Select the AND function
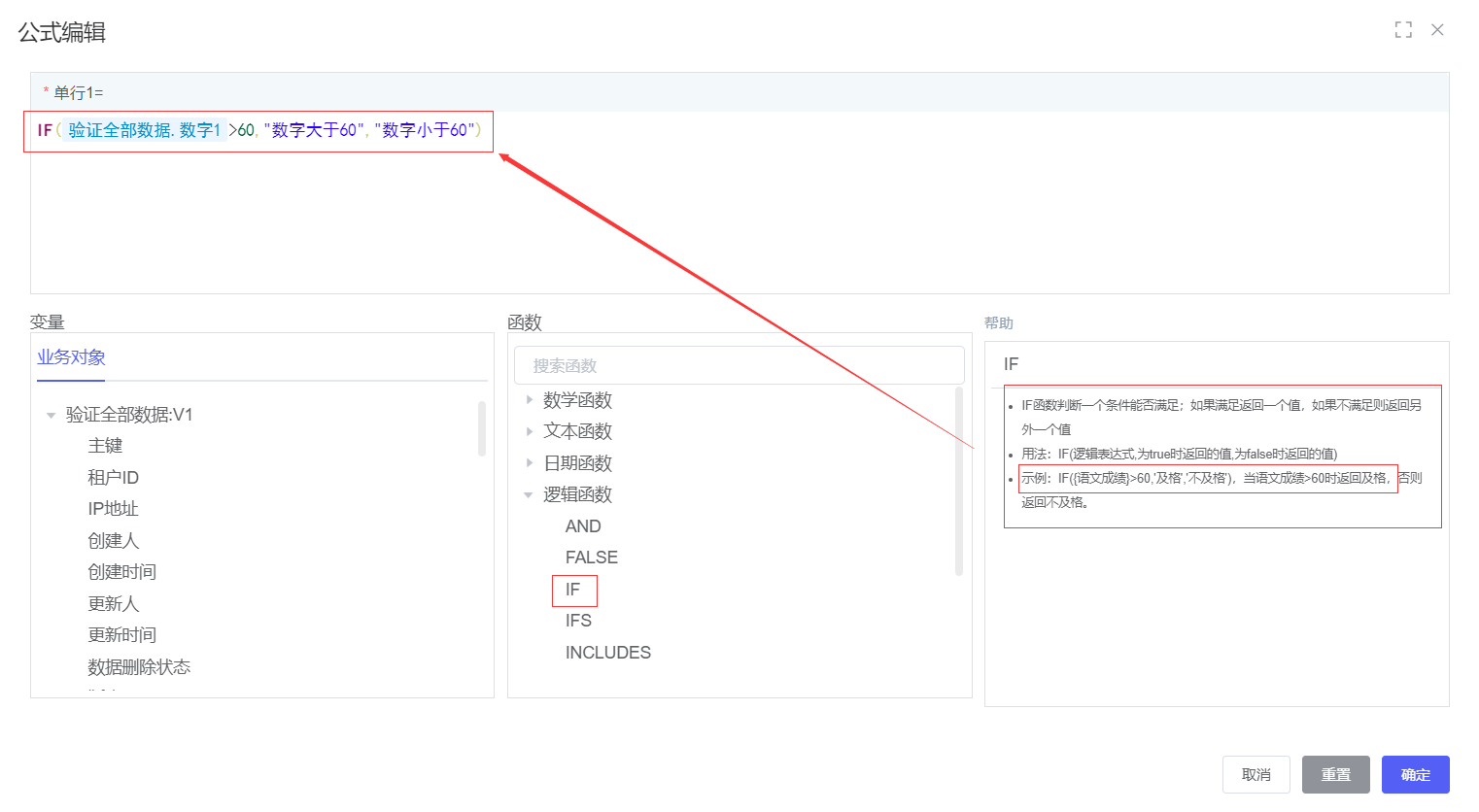 pos(583,526)
